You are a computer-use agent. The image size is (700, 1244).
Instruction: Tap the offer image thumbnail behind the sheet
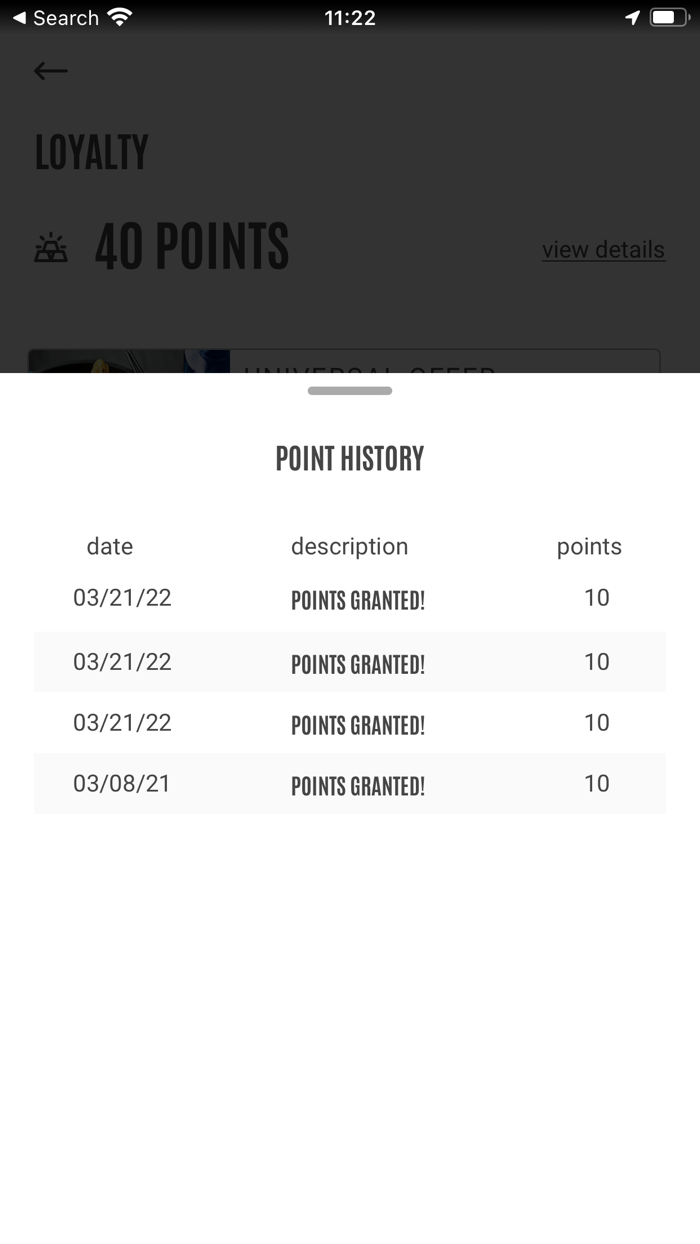(x=129, y=363)
